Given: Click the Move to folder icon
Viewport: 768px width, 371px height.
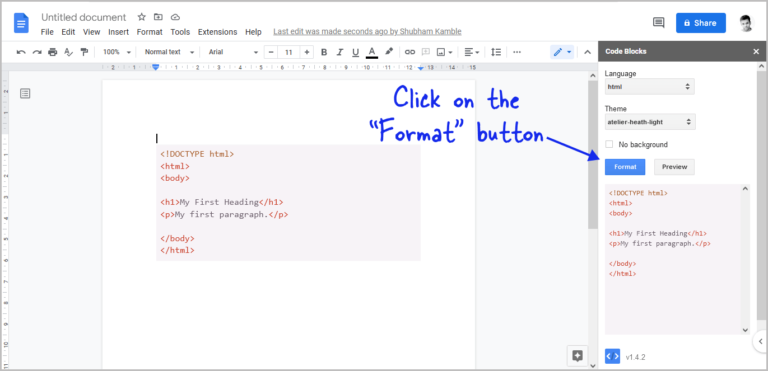Looking at the screenshot, I should click(x=158, y=17).
